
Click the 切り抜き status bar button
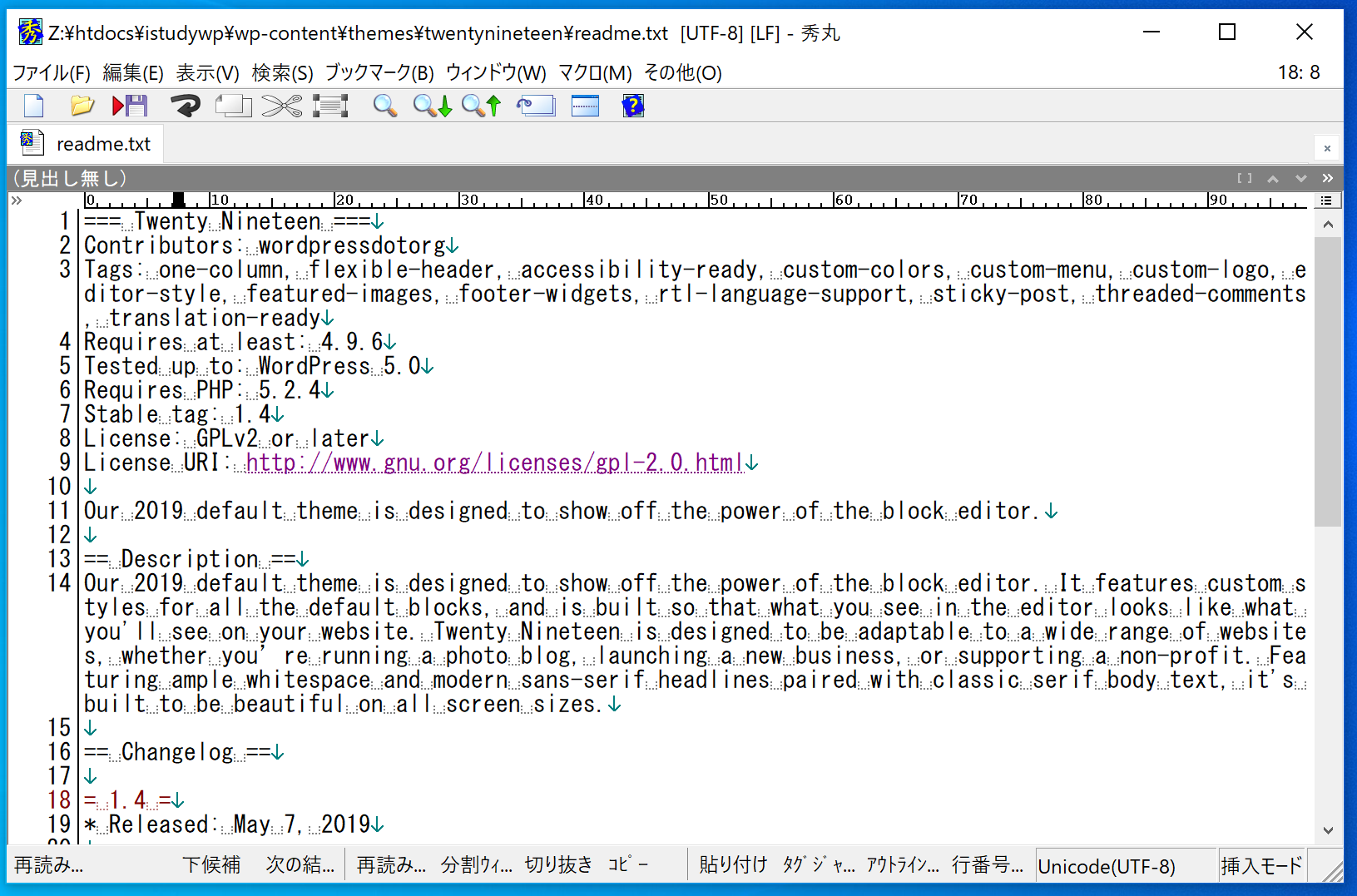[x=558, y=865]
